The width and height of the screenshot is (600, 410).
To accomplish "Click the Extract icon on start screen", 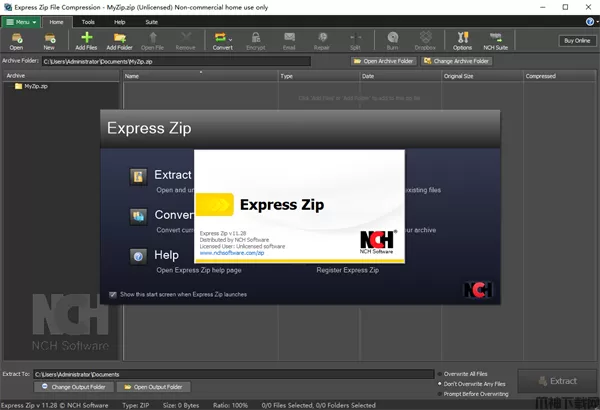I will (139, 176).
